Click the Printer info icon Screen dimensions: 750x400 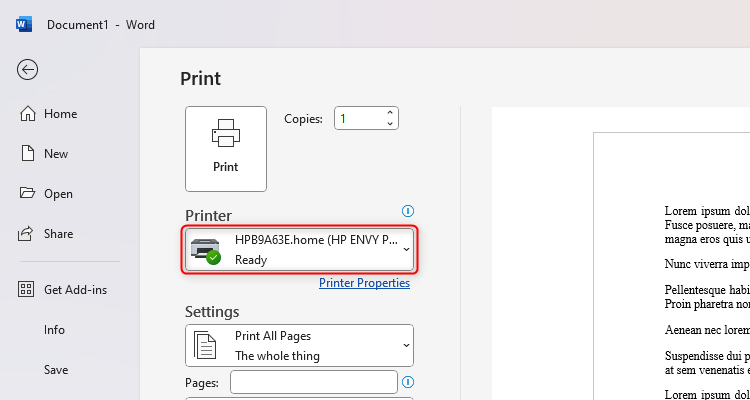[x=407, y=211]
